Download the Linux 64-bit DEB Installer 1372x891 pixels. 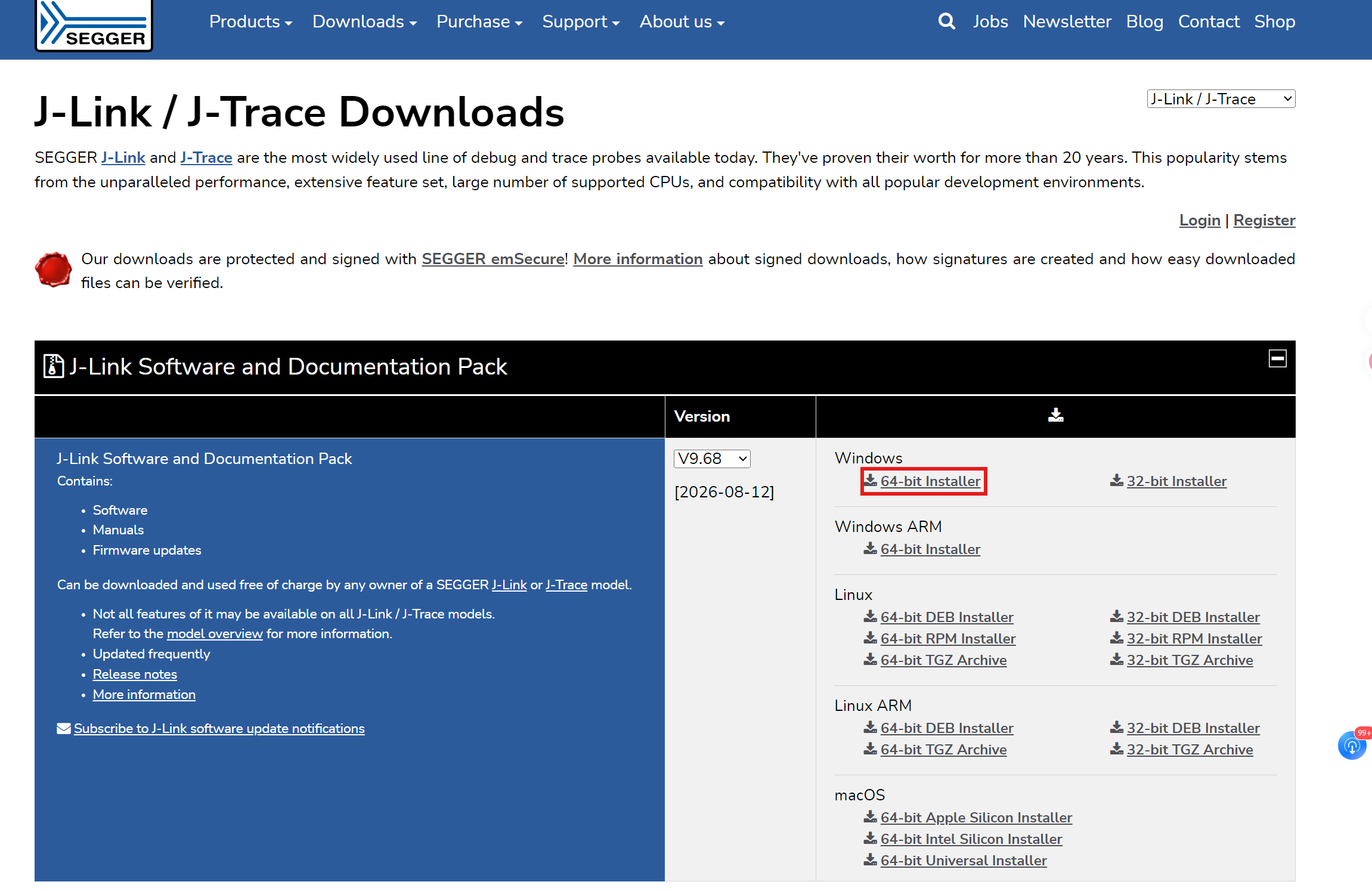(x=939, y=617)
